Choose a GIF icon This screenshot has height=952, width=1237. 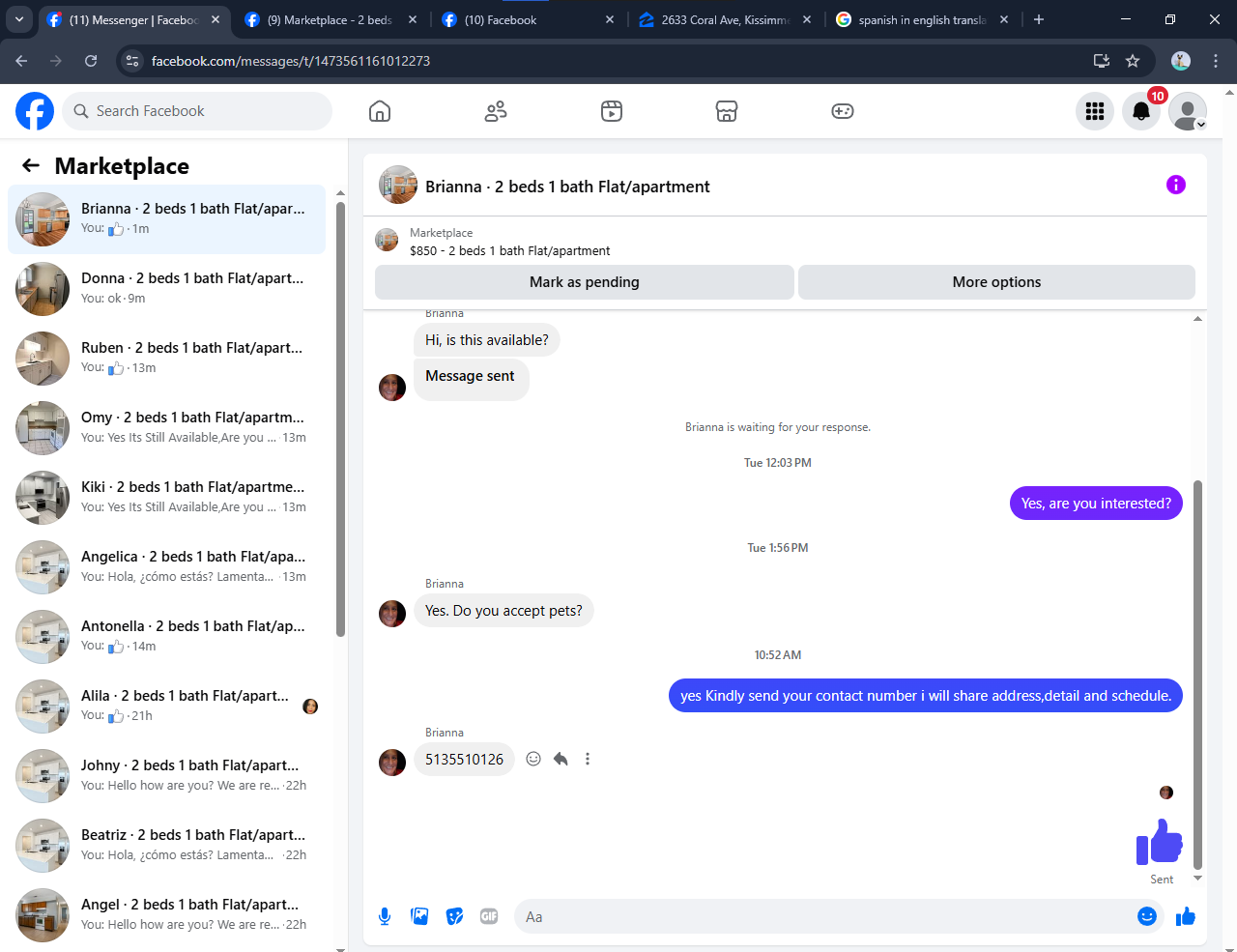coord(489,916)
